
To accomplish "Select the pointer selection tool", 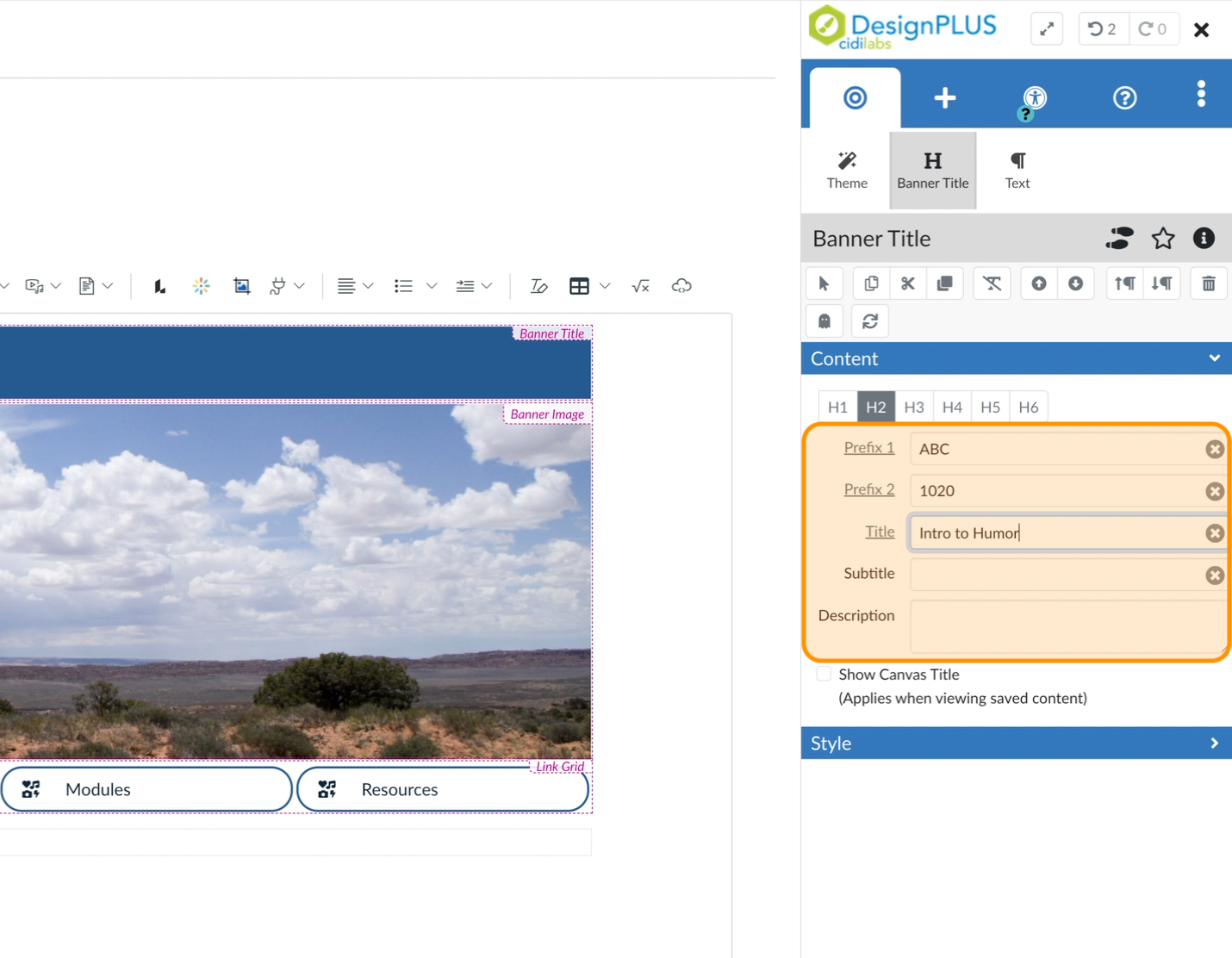I will coord(824,283).
